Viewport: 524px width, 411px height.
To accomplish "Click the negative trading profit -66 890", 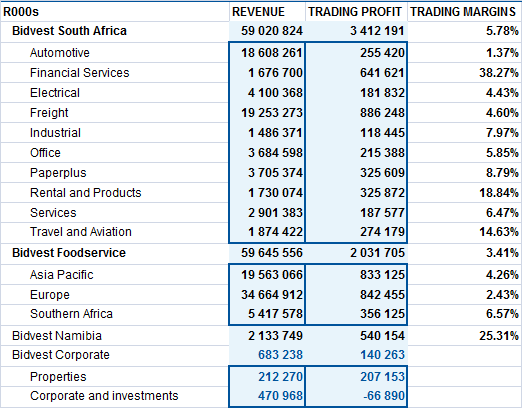I will 384,396.
